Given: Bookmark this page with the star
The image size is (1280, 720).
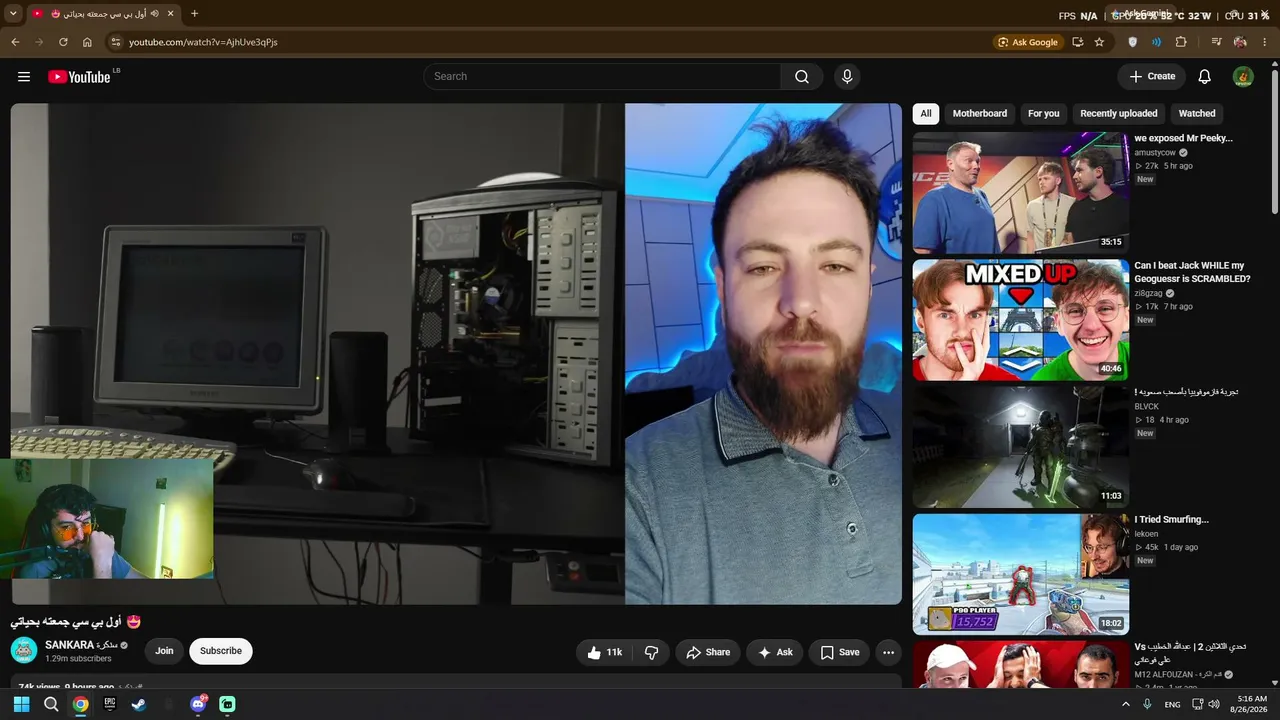Looking at the screenshot, I should pos(1099,42).
